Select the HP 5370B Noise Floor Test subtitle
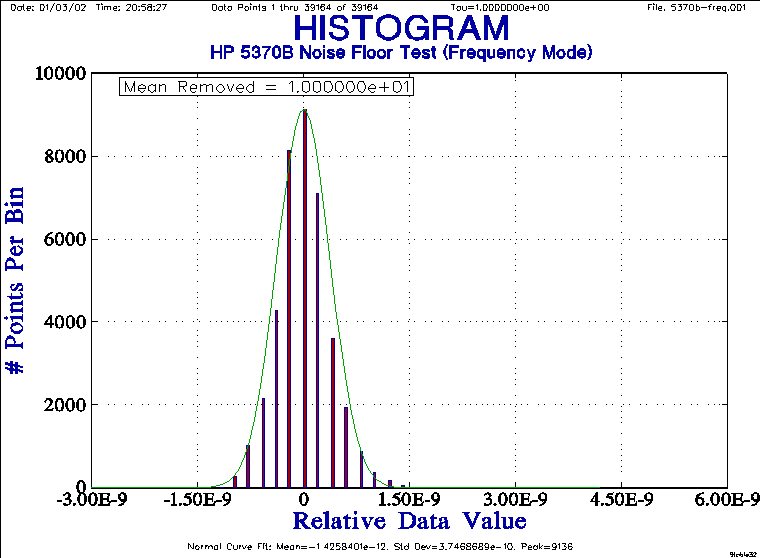Viewport: 760px width, 558px height. pos(401,52)
